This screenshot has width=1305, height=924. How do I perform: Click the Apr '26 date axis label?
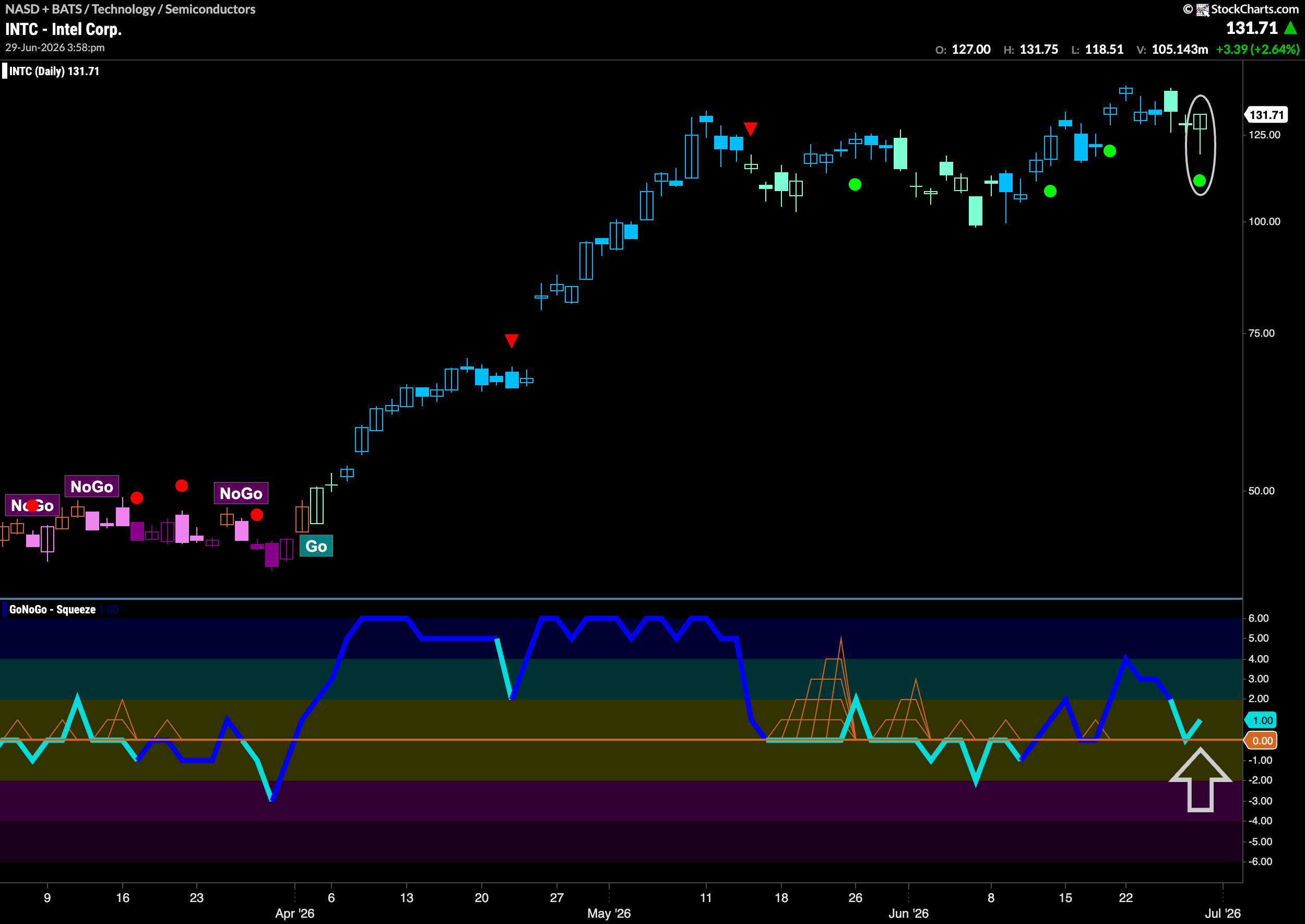tap(295, 913)
